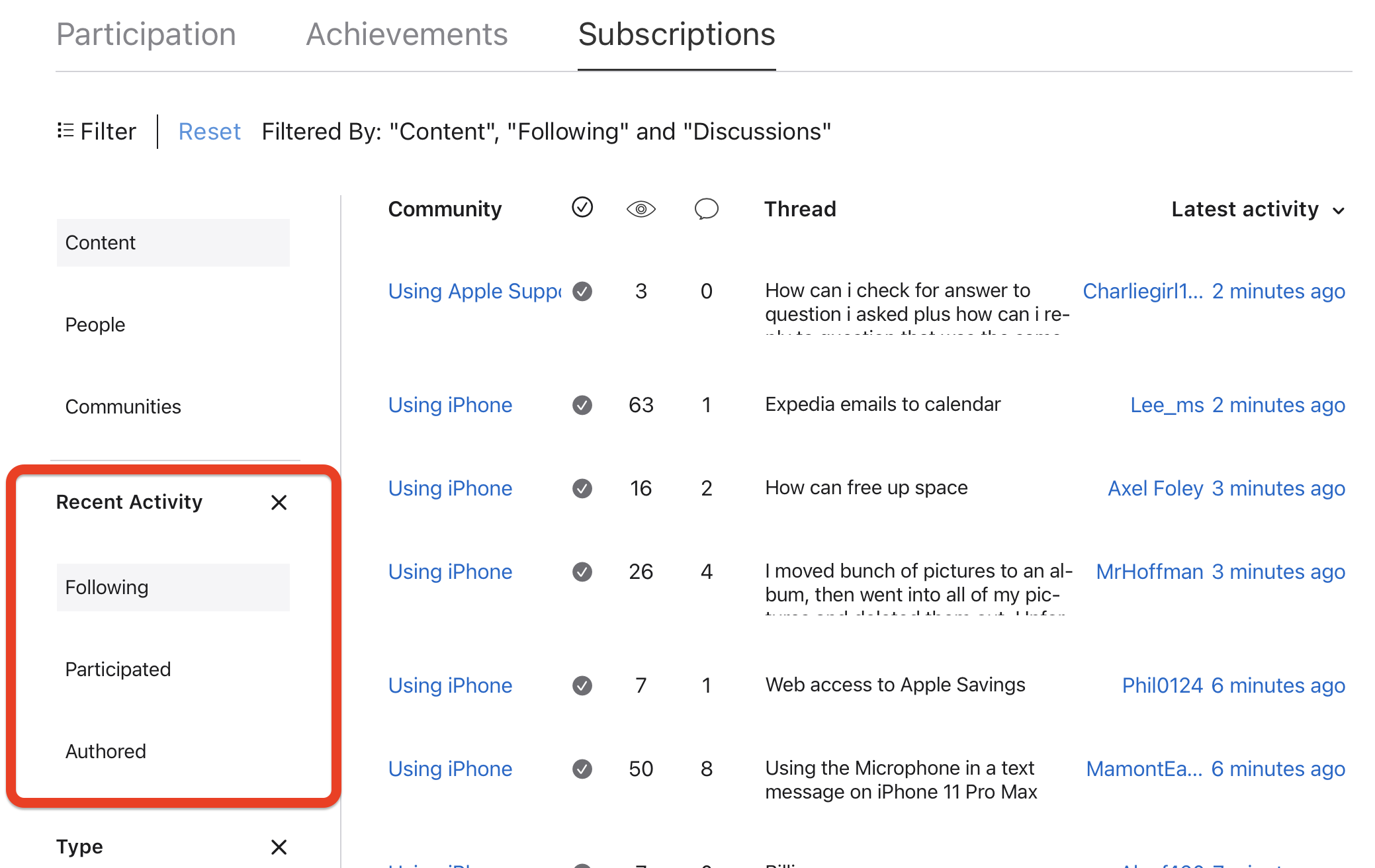Viewport: 1375px width, 868px height.
Task: Click the Reset filters link
Action: [x=209, y=132]
